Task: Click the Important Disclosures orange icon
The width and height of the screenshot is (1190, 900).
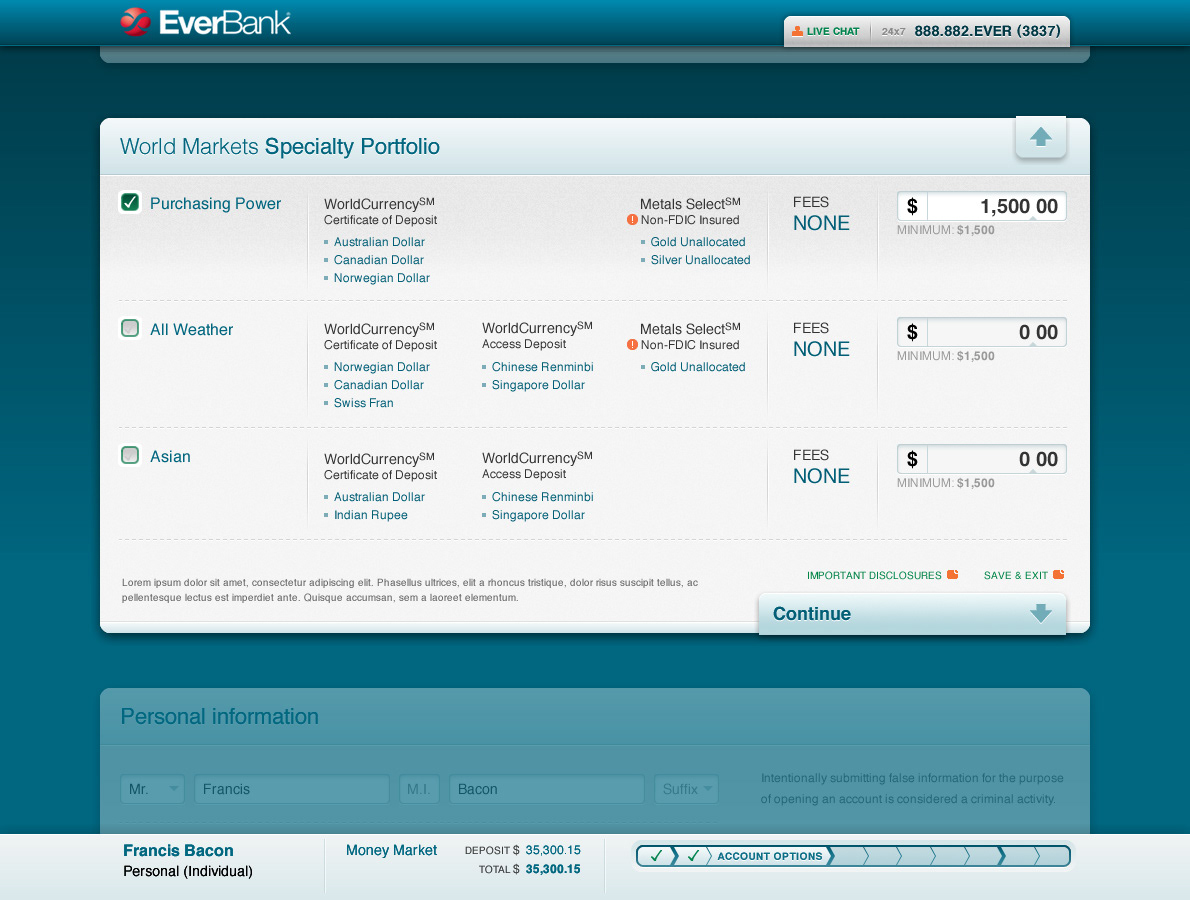Action: coord(952,574)
